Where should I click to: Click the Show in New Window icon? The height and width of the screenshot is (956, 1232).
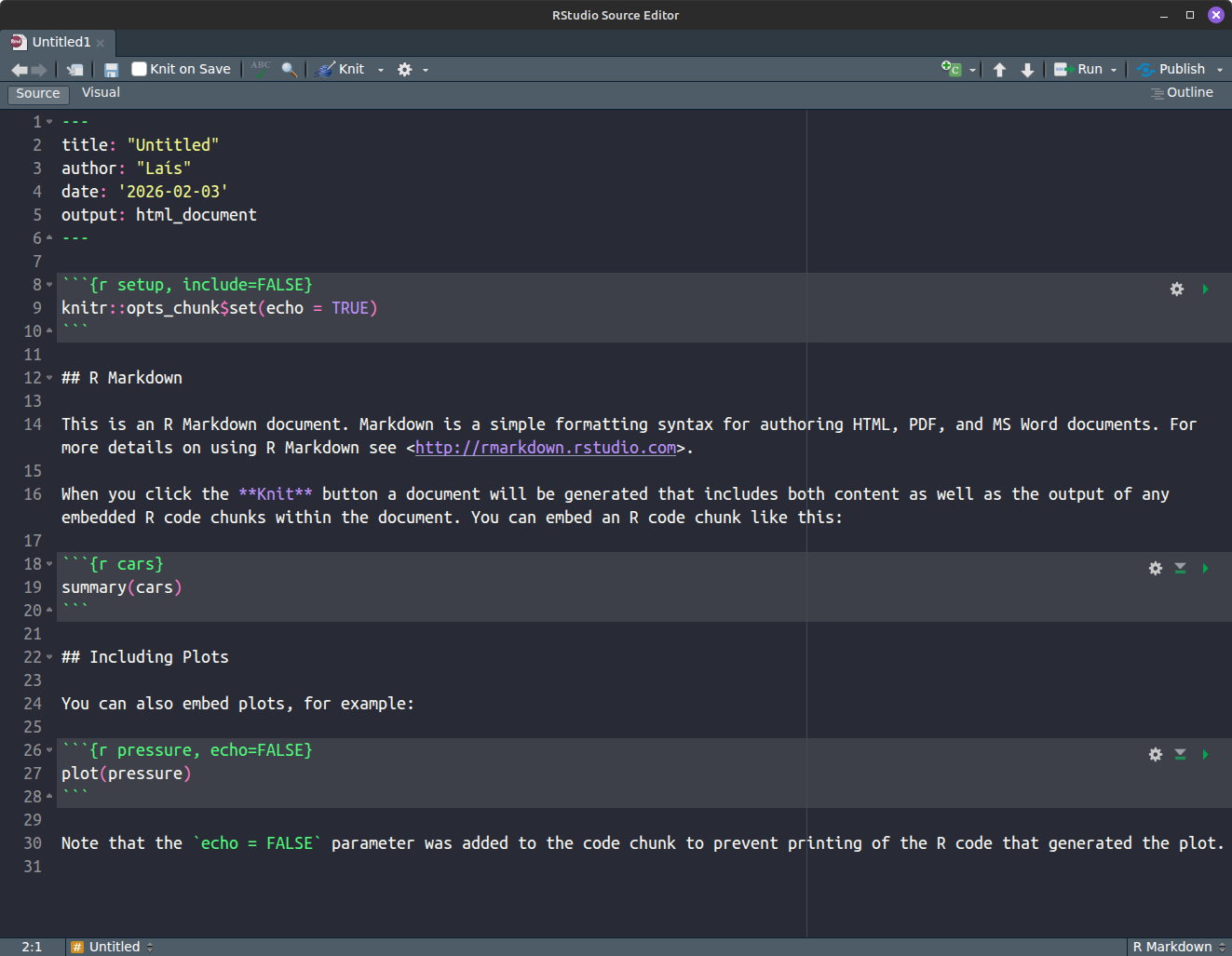[74, 70]
